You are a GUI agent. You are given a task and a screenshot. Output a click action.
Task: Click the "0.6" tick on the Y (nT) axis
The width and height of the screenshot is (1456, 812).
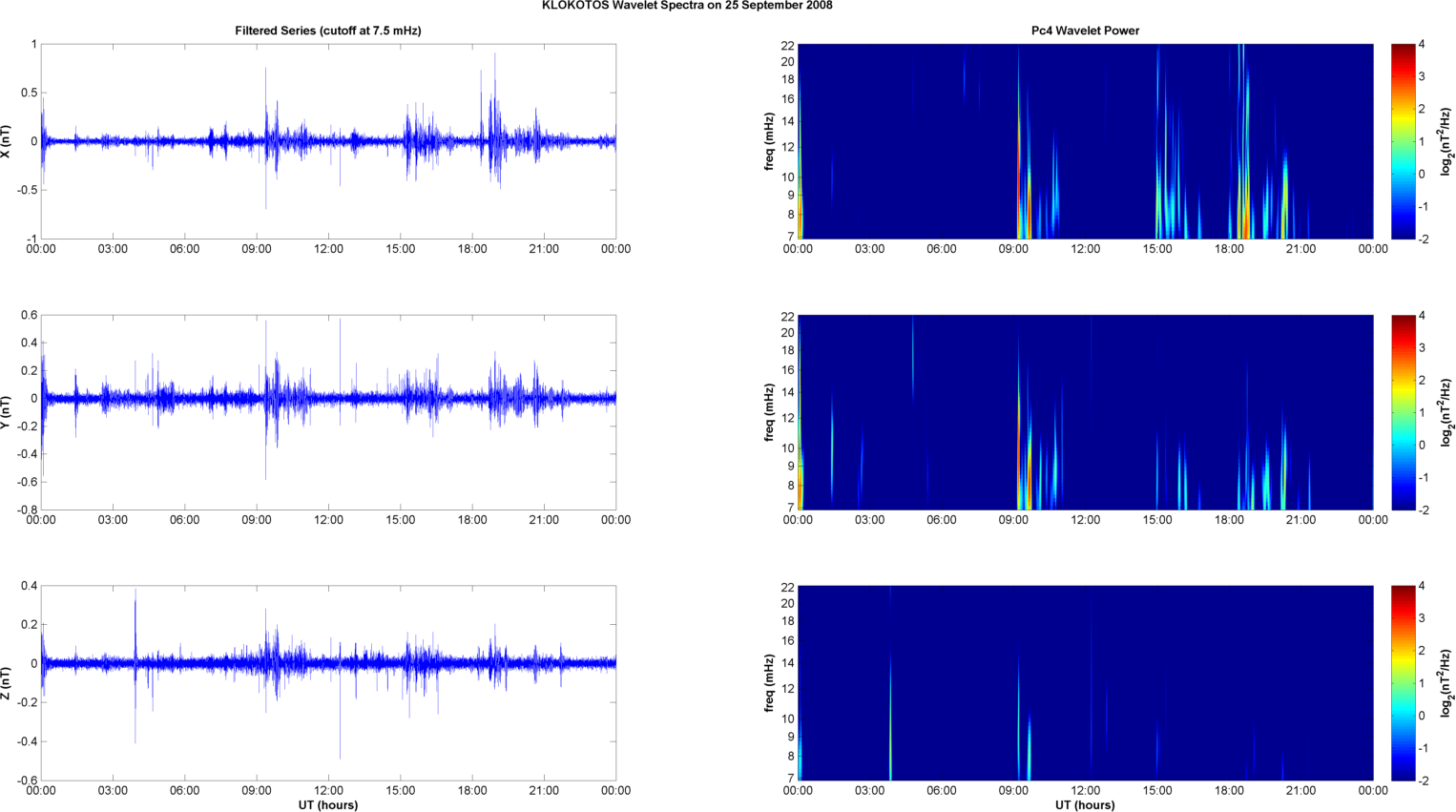tap(29, 315)
